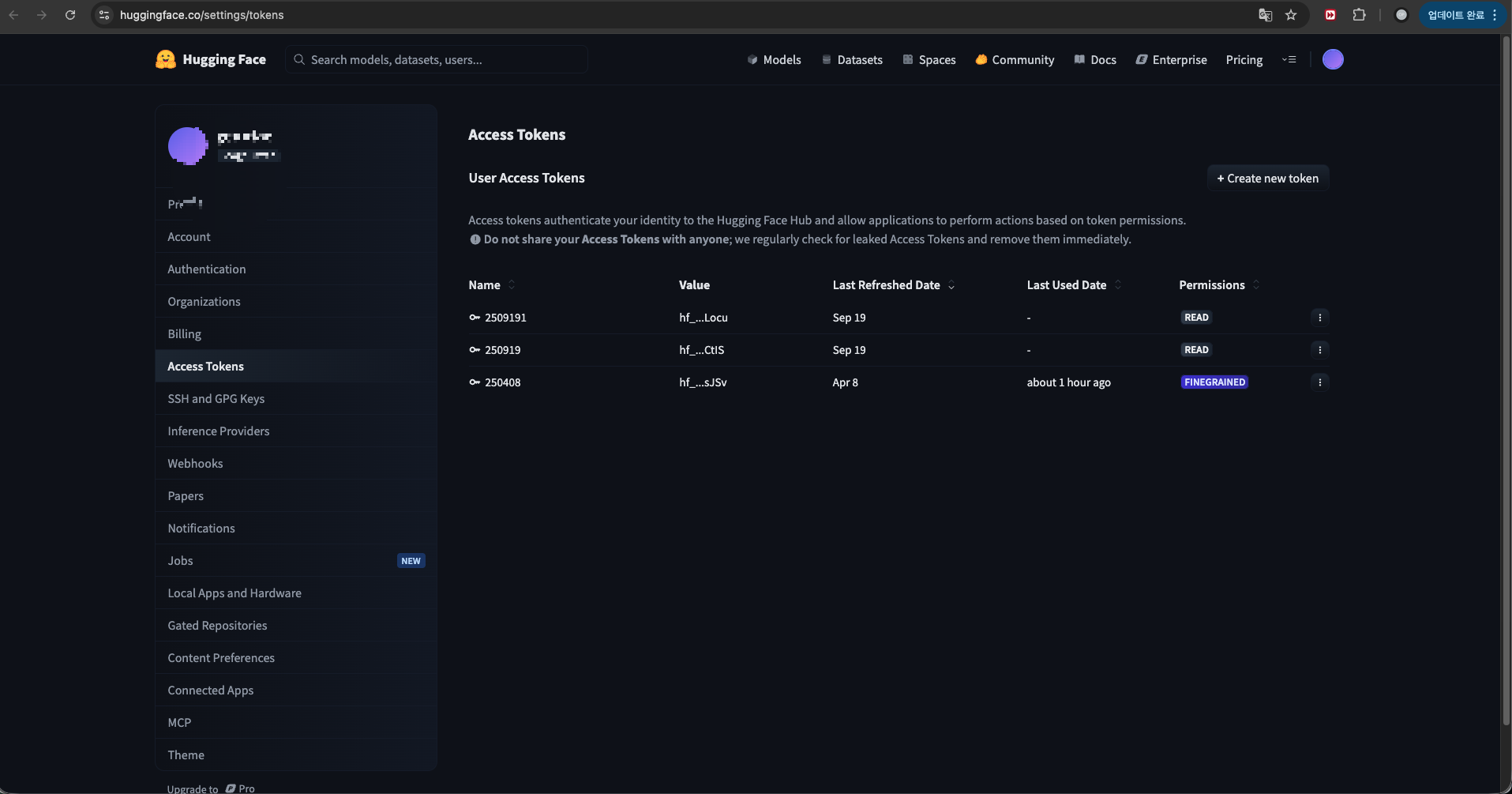Open MCP settings

coord(296,723)
